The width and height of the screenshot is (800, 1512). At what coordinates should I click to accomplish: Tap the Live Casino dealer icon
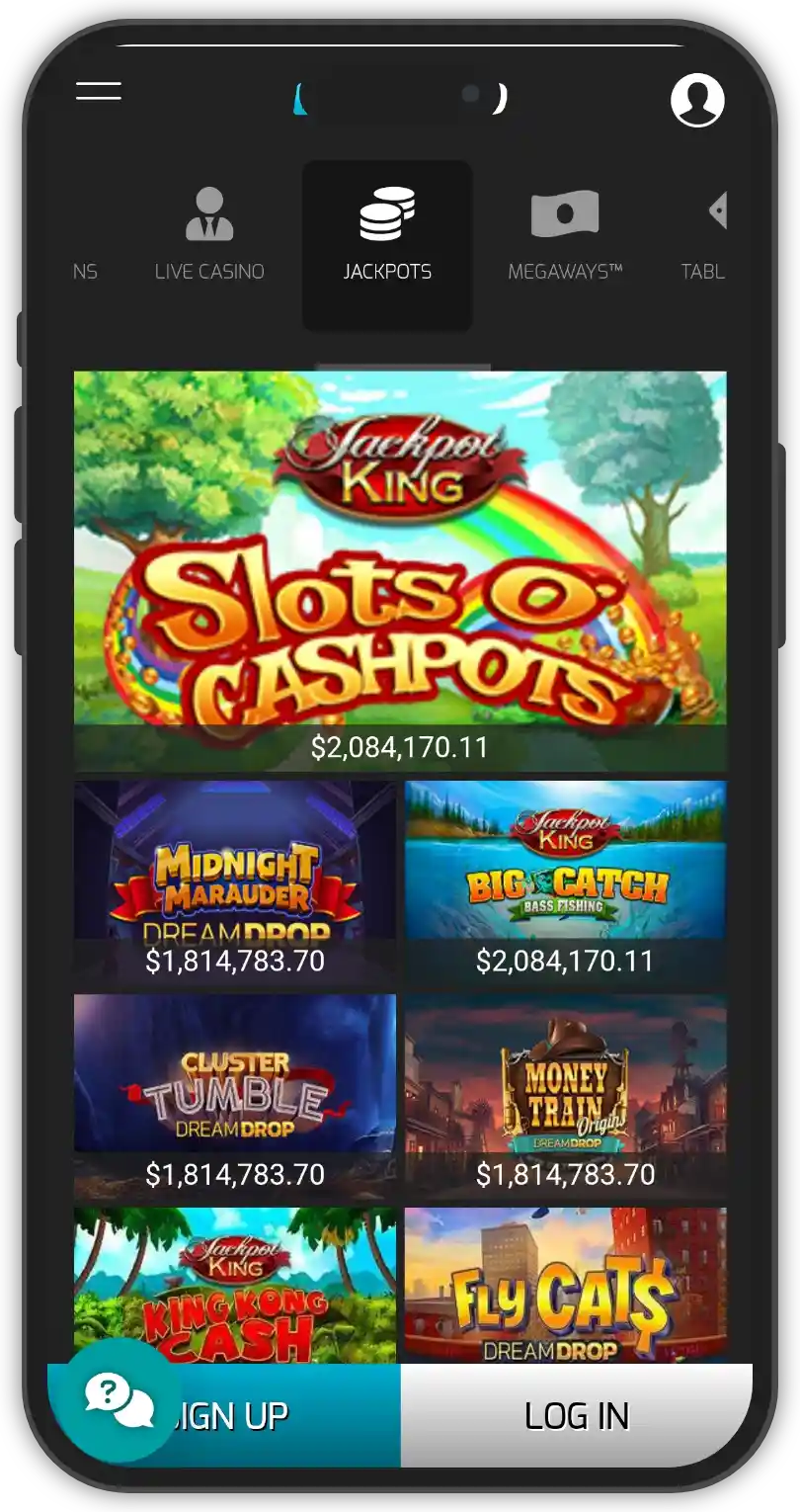pyautogui.click(x=209, y=213)
